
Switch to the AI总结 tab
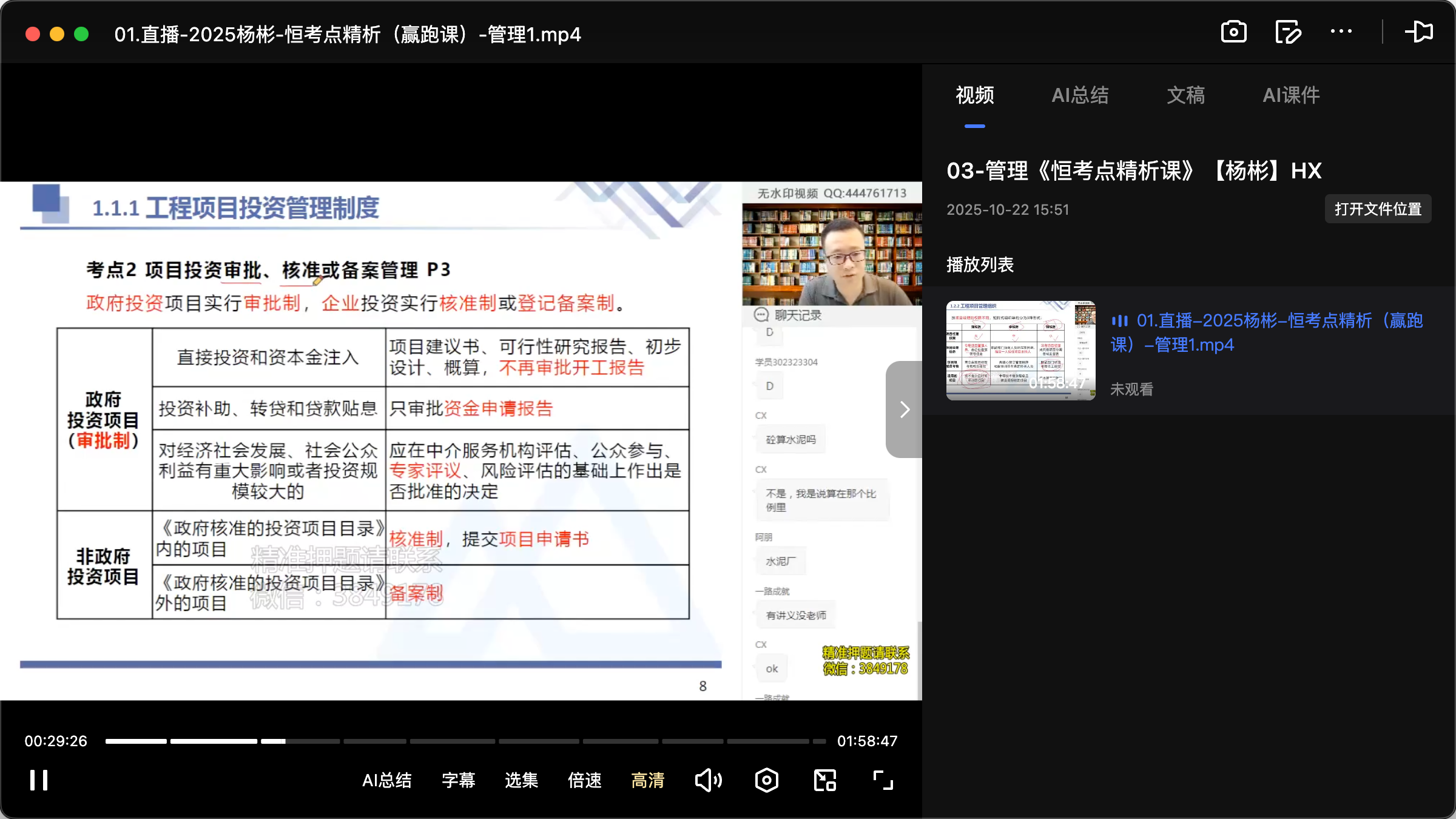tap(1080, 95)
